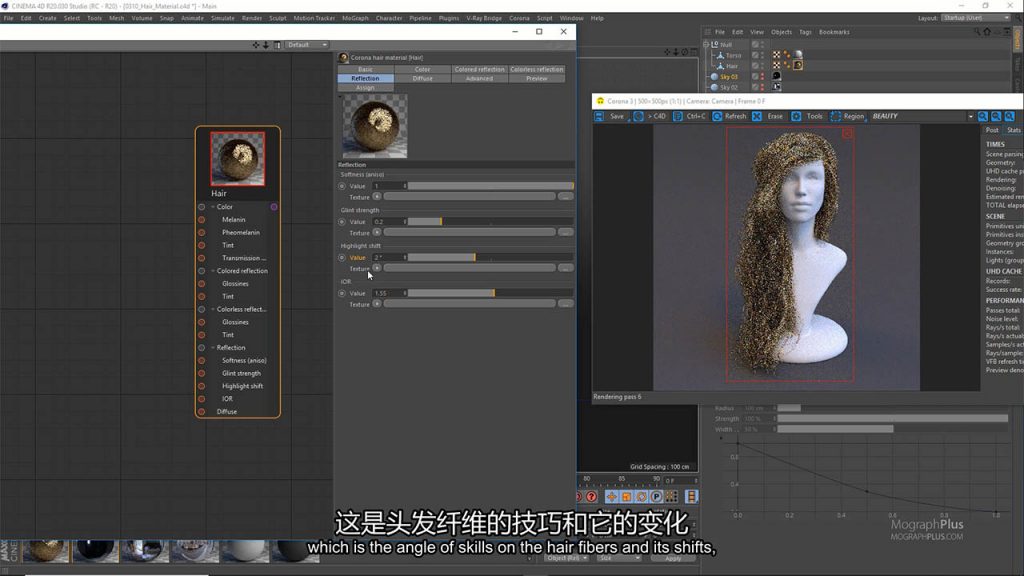Viewport: 1024px width, 576px height.
Task: Toggle the Sky 02 visibility dots
Action: point(762,87)
